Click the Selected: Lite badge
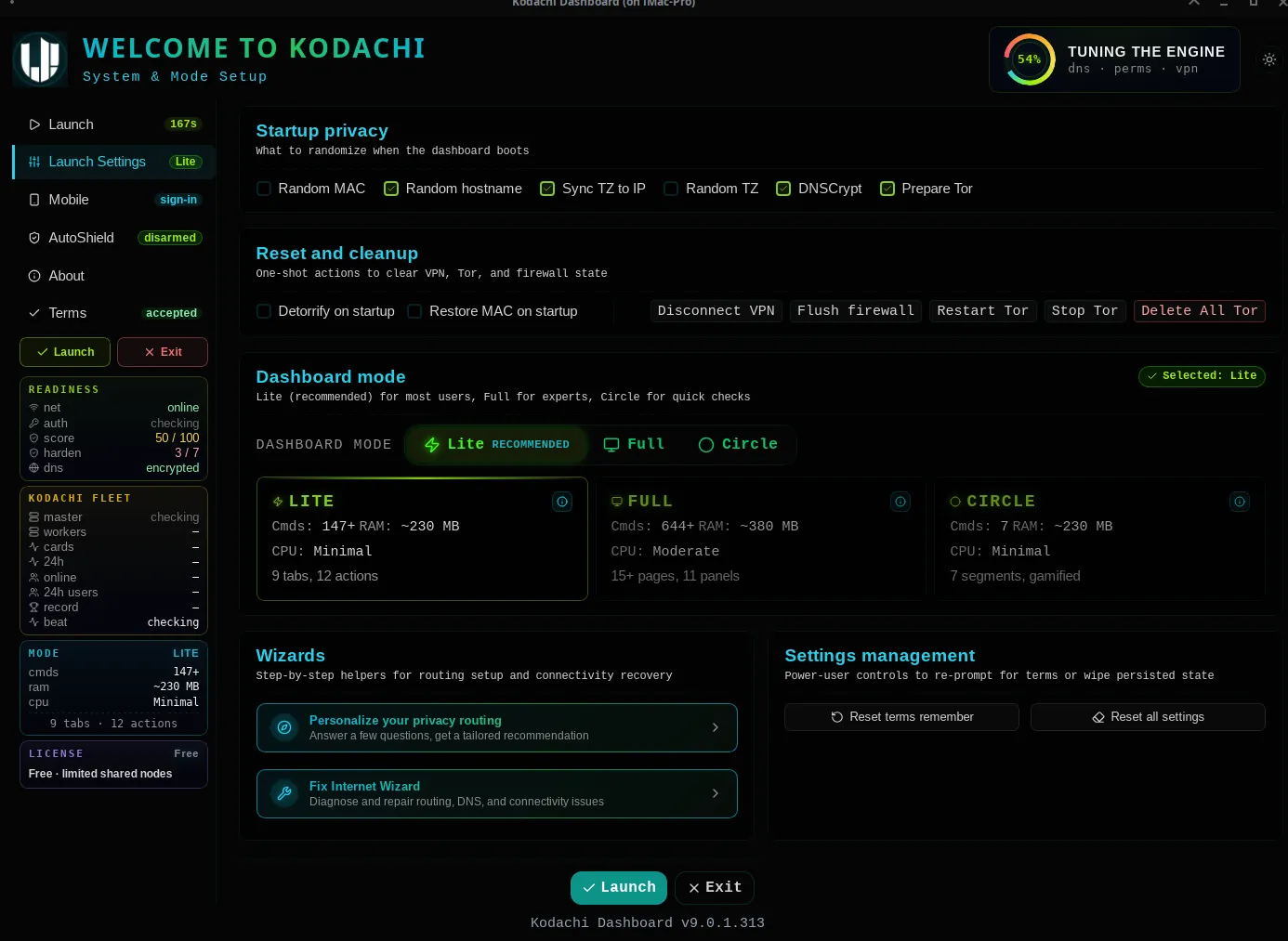The width and height of the screenshot is (1288, 941). pyautogui.click(x=1202, y=376)
